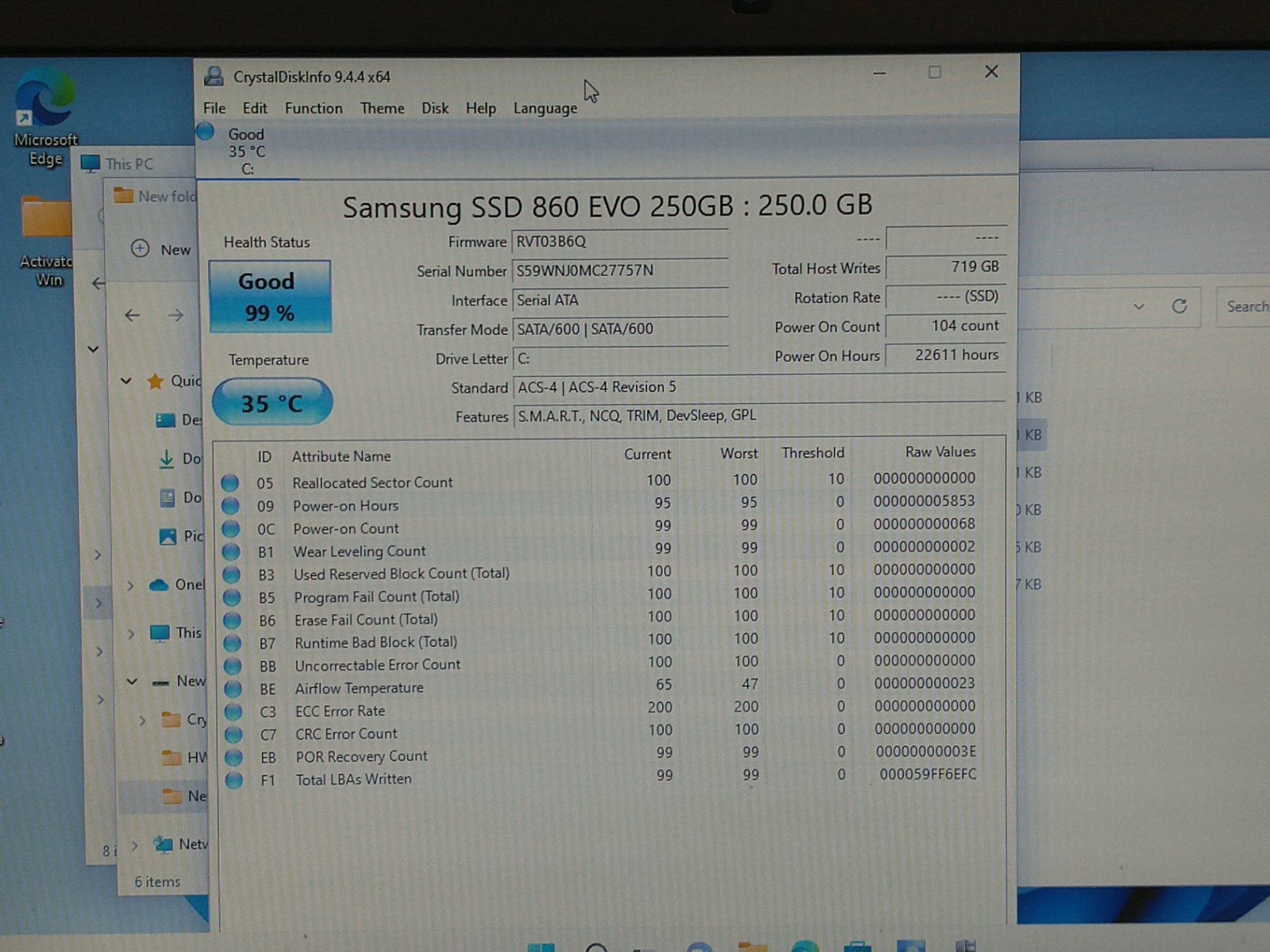Open the Edit menu

pyautogui.click(x=255, y=109)
